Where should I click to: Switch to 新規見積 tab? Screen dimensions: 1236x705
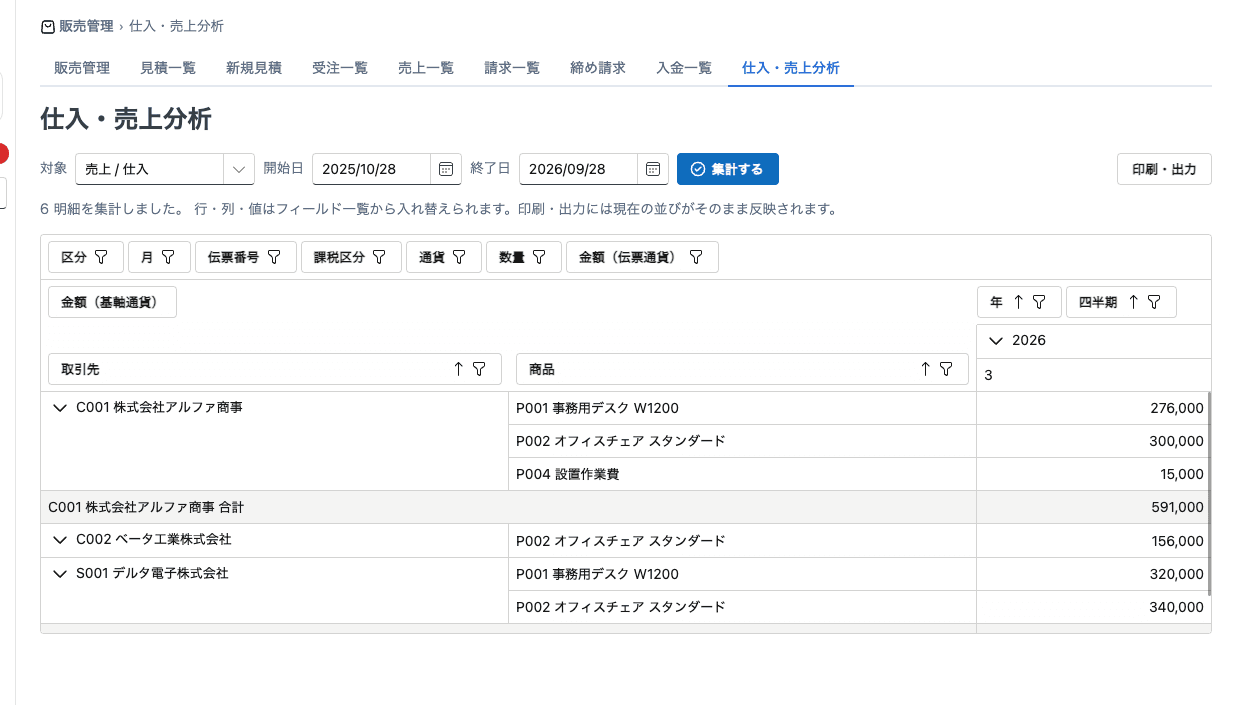coord(254,68)
